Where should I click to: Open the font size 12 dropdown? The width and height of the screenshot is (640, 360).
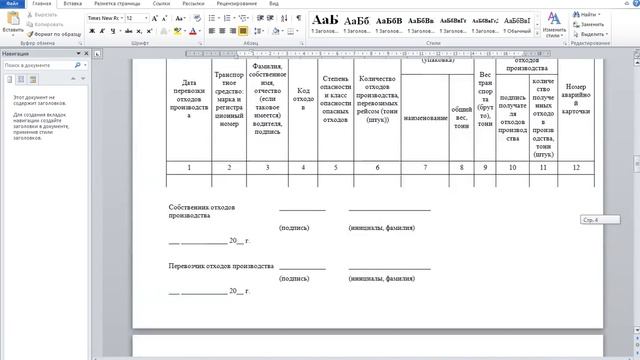coord(146,18)
